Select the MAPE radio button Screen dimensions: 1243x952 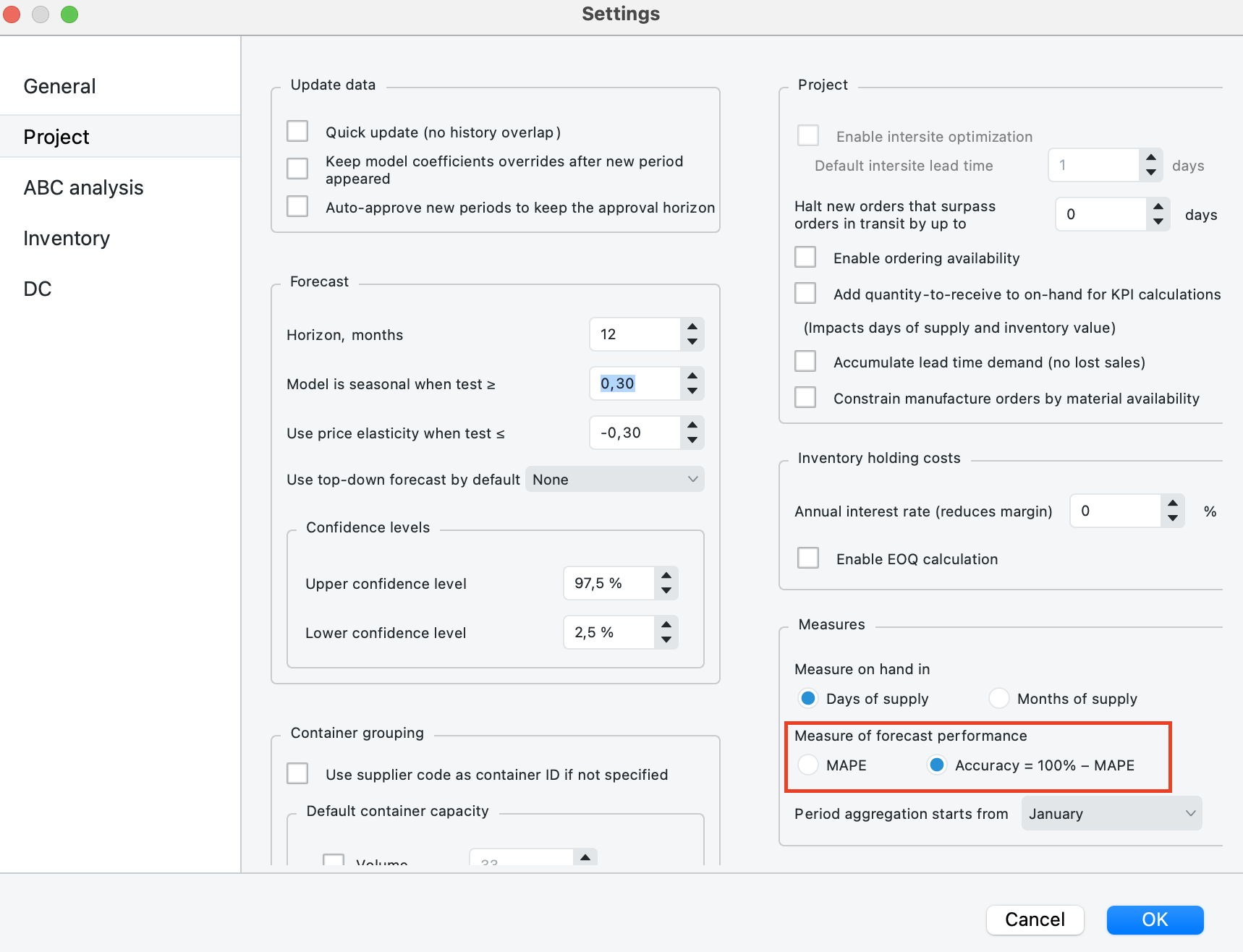[x=808, y=765]
